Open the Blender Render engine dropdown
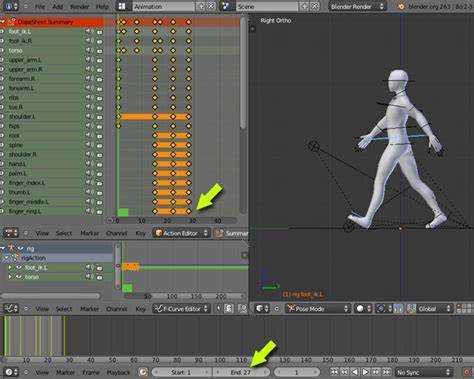 click(x=357, y=6)
